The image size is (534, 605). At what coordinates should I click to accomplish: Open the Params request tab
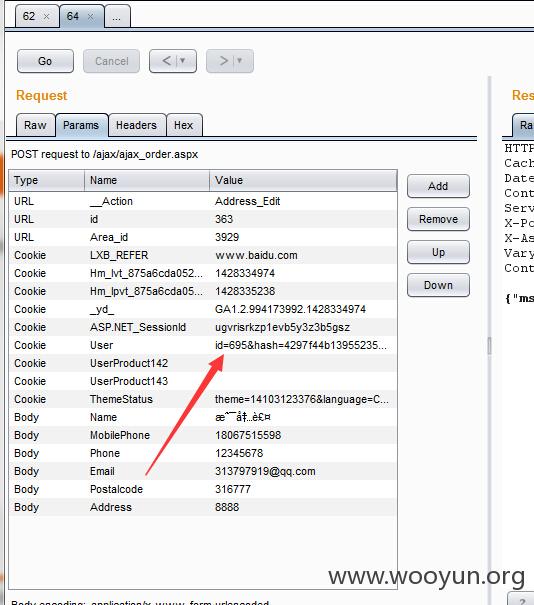click(x=81, y=125)
